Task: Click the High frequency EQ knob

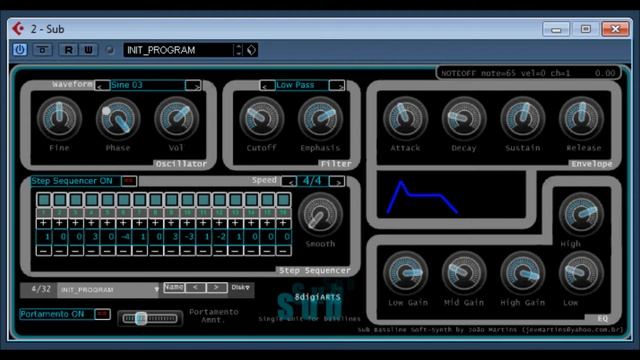Action: (582, 214)
